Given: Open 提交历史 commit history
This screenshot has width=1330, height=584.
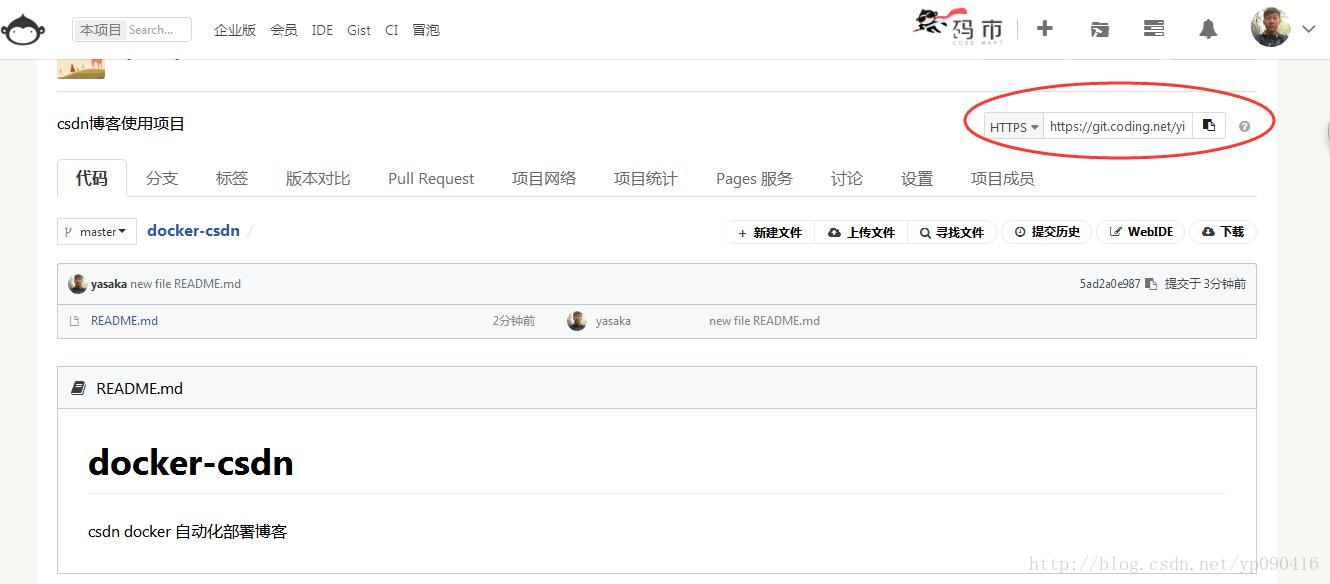Looking at the screenshot, I should click(1047, 232).
